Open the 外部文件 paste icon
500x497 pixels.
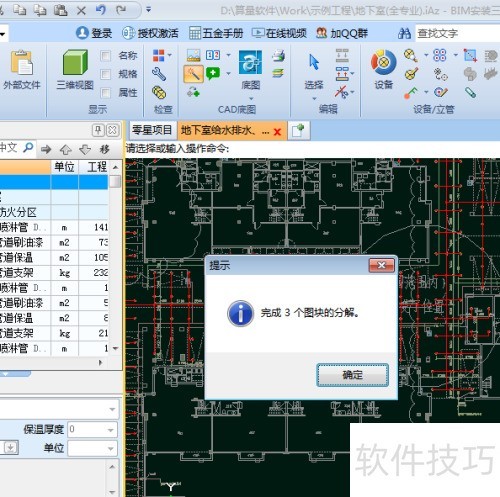tap(22, 63)
